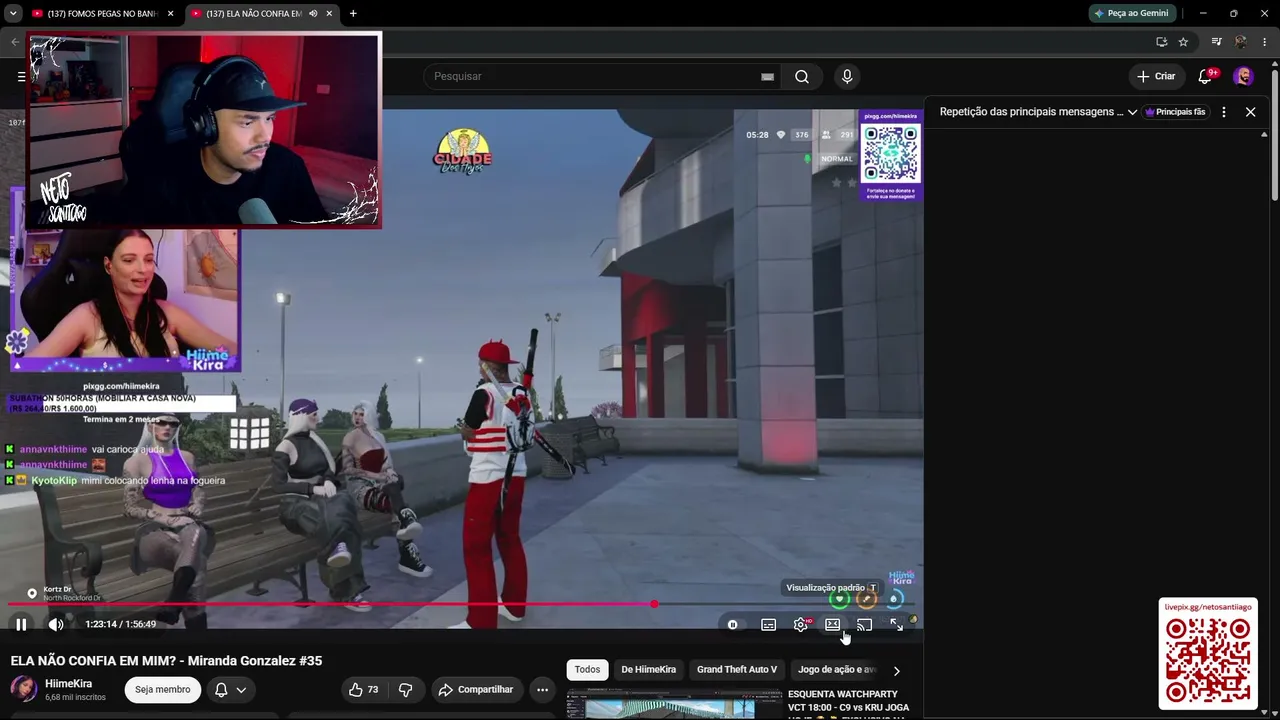Start voice search with the microphone icon
The height and width of the screenshot is (720, 1280).
[x=847, y=76]
